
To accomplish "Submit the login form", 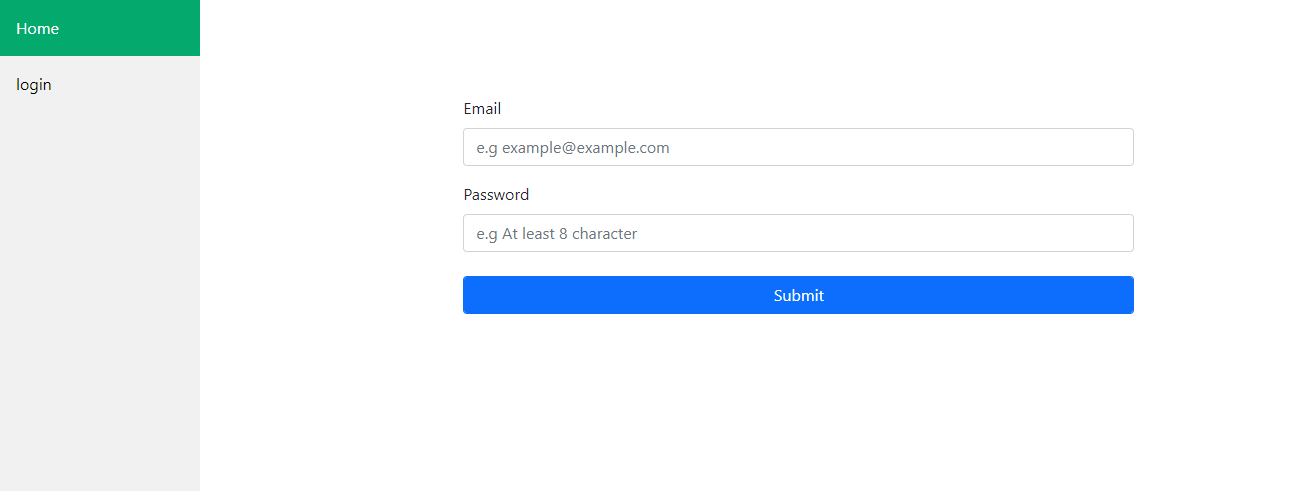I will tap(798, 295).
